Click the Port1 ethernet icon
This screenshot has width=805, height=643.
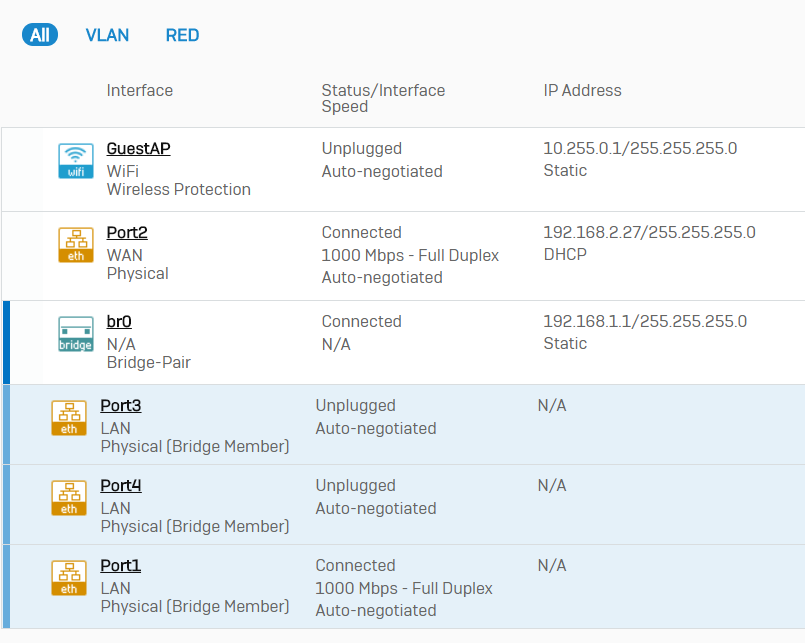(69, 578)
